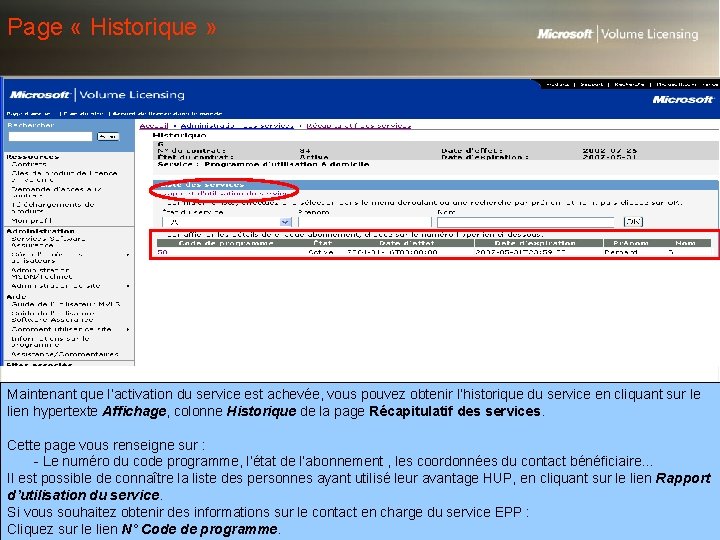The width and height of the screenshot is (720, 540).
Task: Open program code 50 in the table
Action: pos(162,252)
